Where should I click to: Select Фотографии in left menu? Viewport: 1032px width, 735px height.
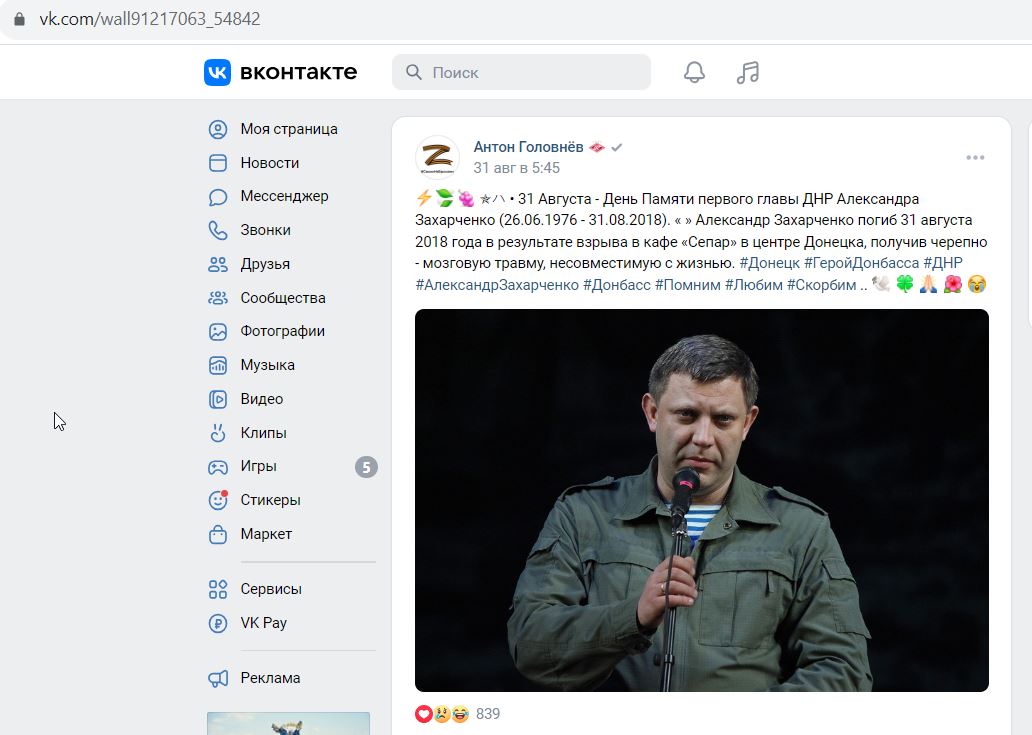coord(282,331)
